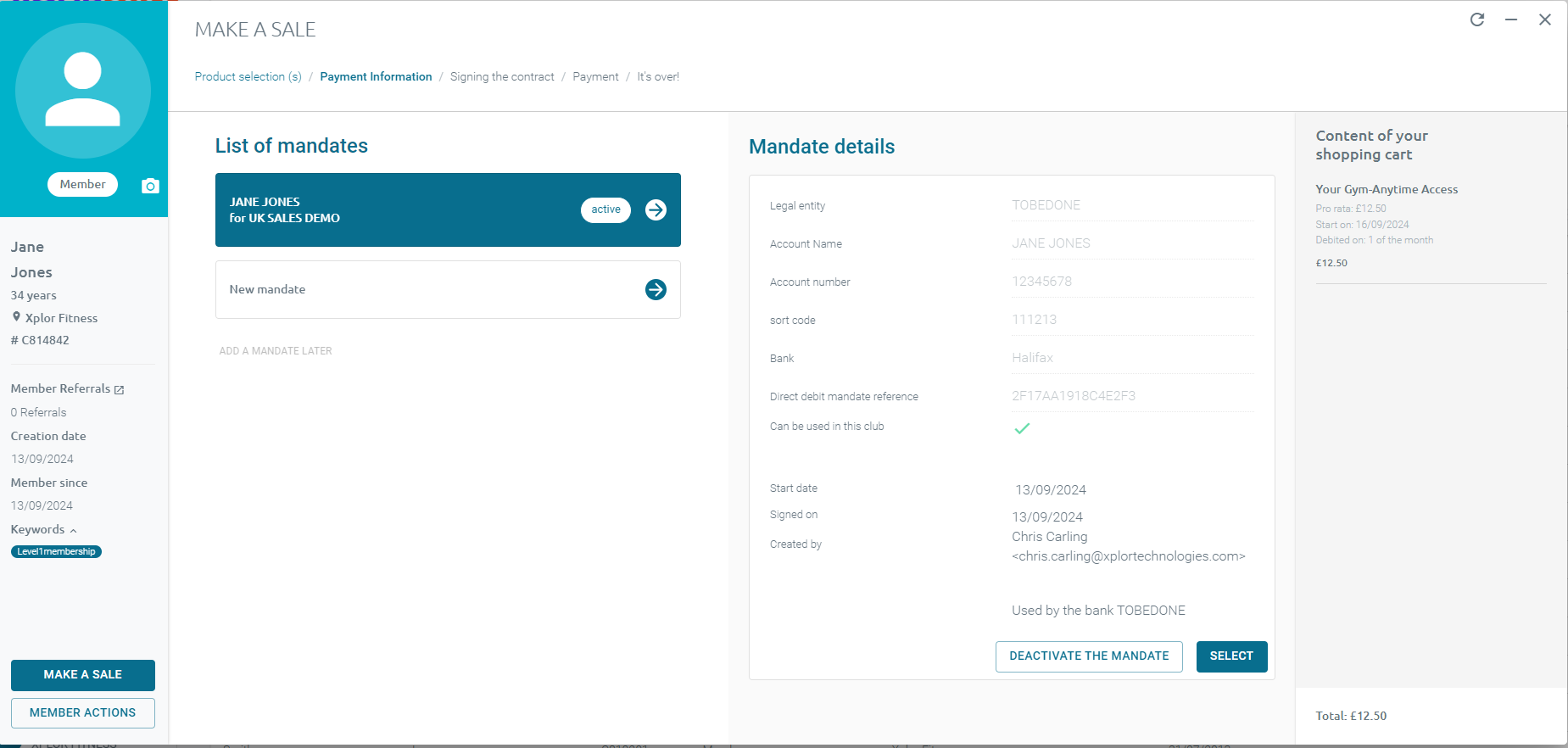Open the Member Actions button
Viewport: 1568px width, 748px height.
83,713
